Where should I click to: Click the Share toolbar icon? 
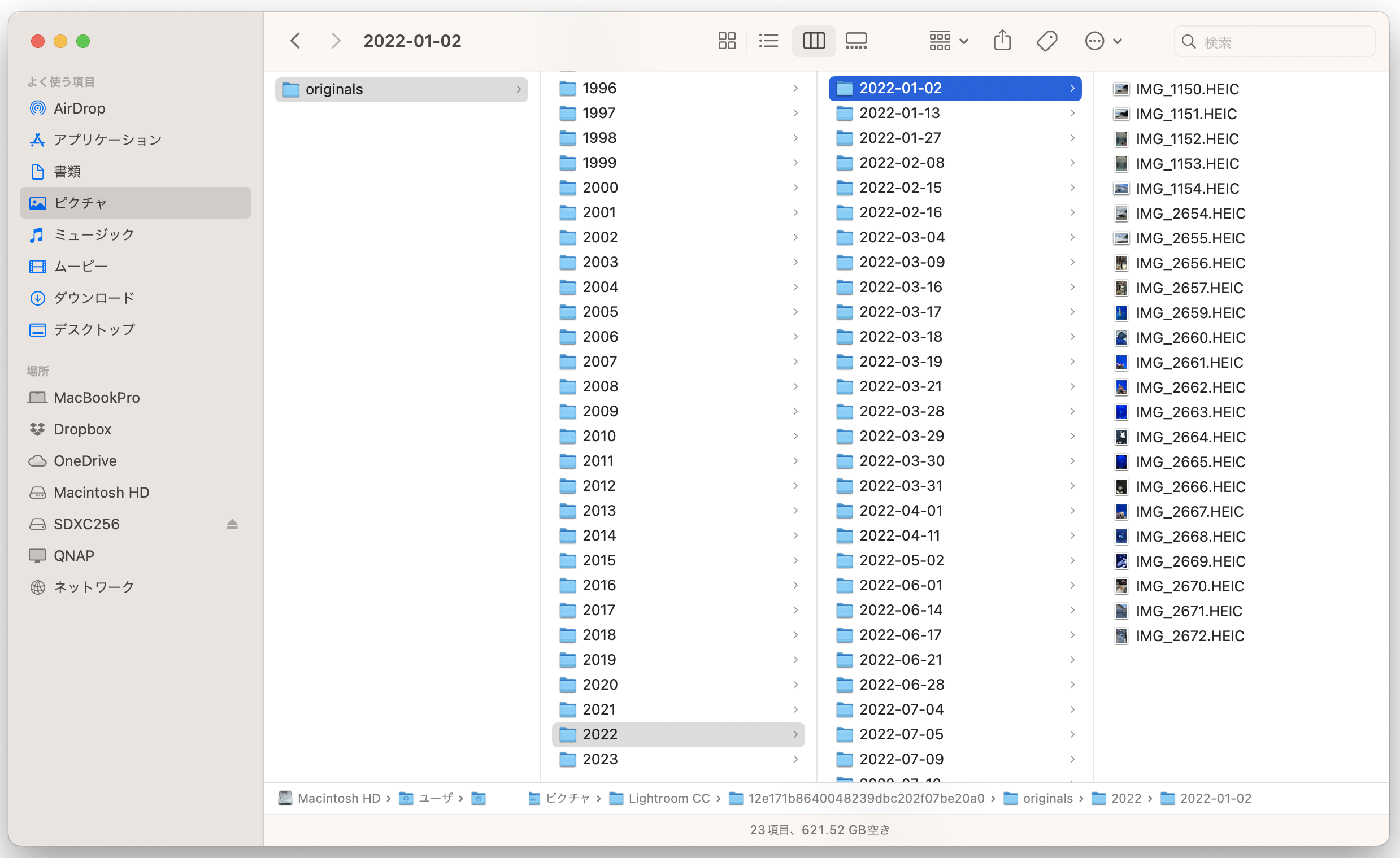1002,41
